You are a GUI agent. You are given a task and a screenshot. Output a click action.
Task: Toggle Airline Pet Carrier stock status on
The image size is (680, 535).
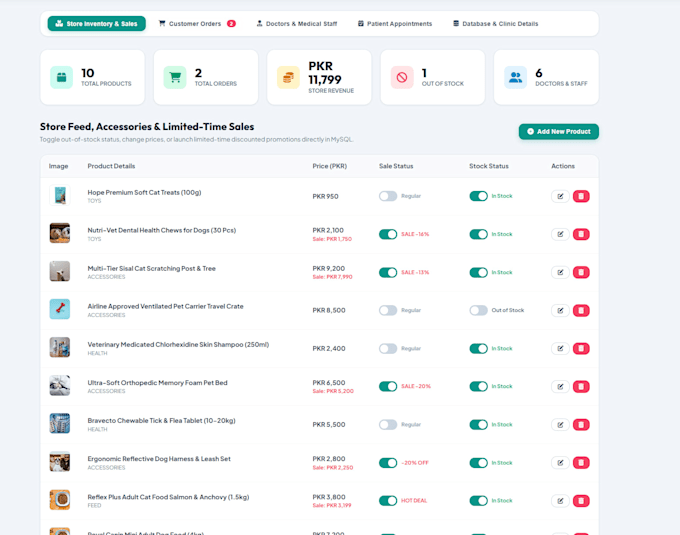coord(478,310)
